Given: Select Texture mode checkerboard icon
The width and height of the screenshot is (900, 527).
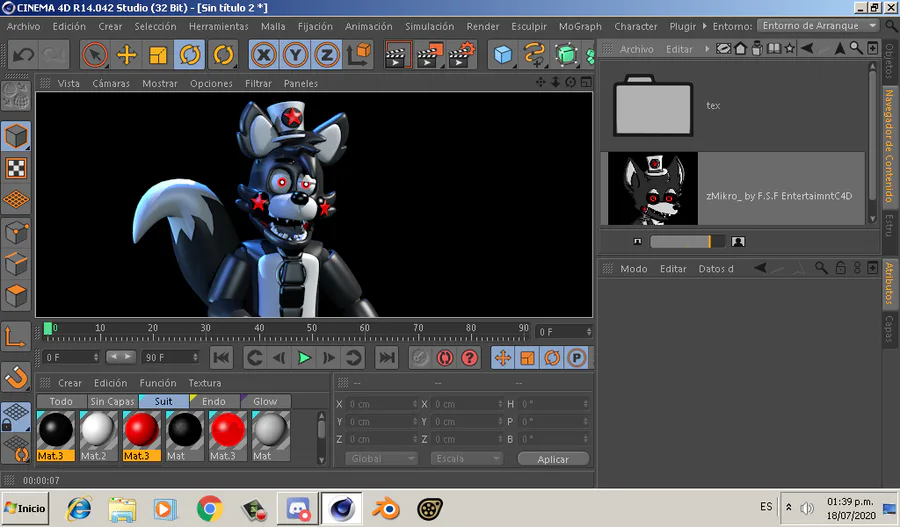Looking at the screenshot, I should tap(15, 168).
